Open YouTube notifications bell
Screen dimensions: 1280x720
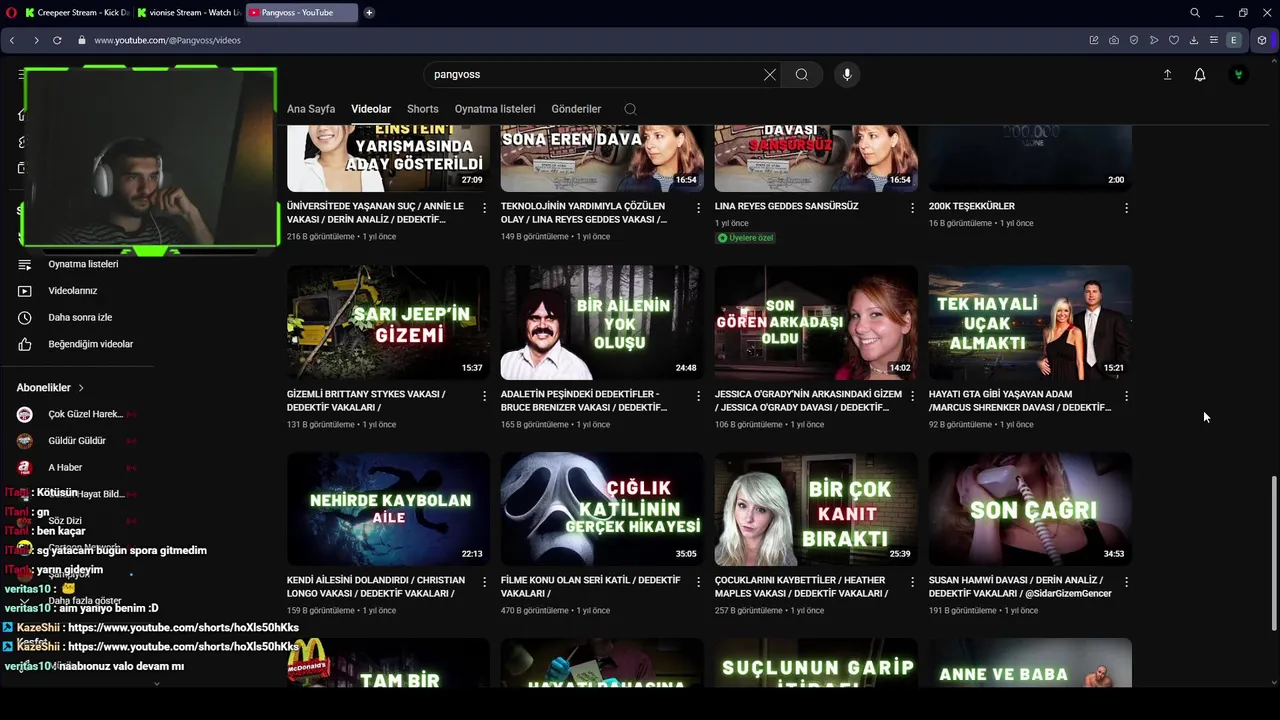[x=1200, y=74]
